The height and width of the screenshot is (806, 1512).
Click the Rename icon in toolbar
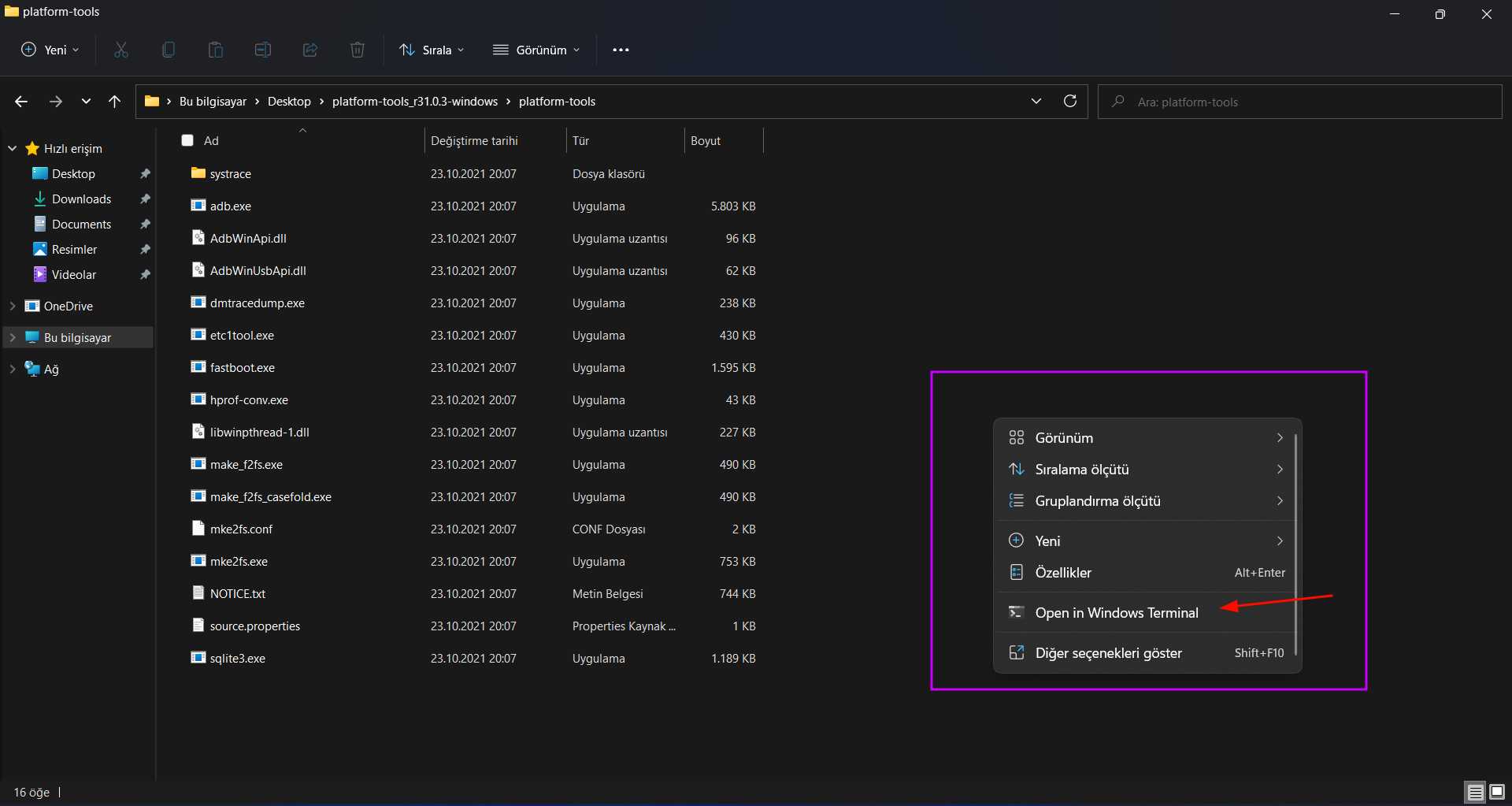coord(263,50)
